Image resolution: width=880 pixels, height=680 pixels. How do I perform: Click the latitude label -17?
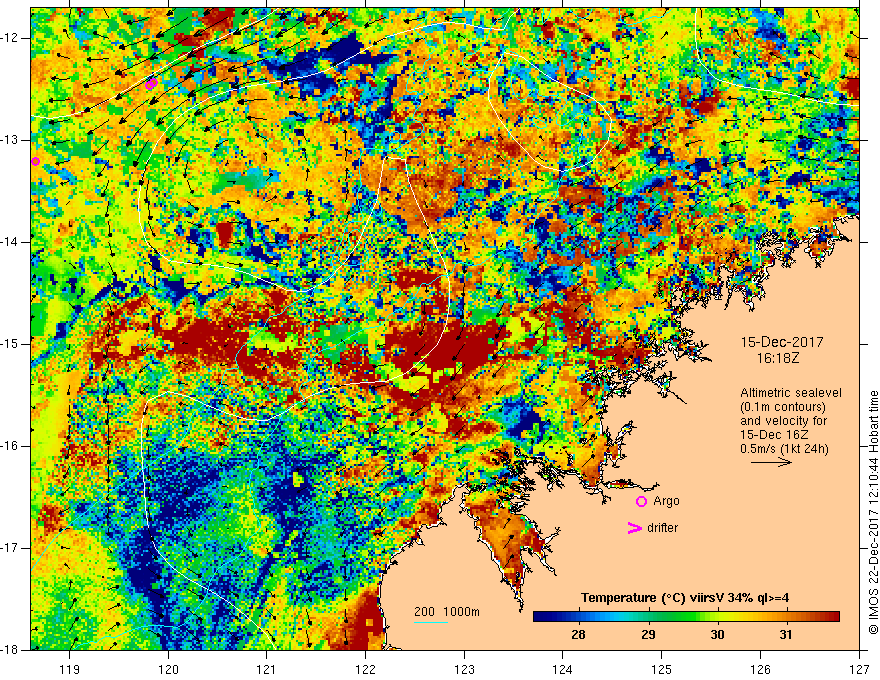point(11,548)
